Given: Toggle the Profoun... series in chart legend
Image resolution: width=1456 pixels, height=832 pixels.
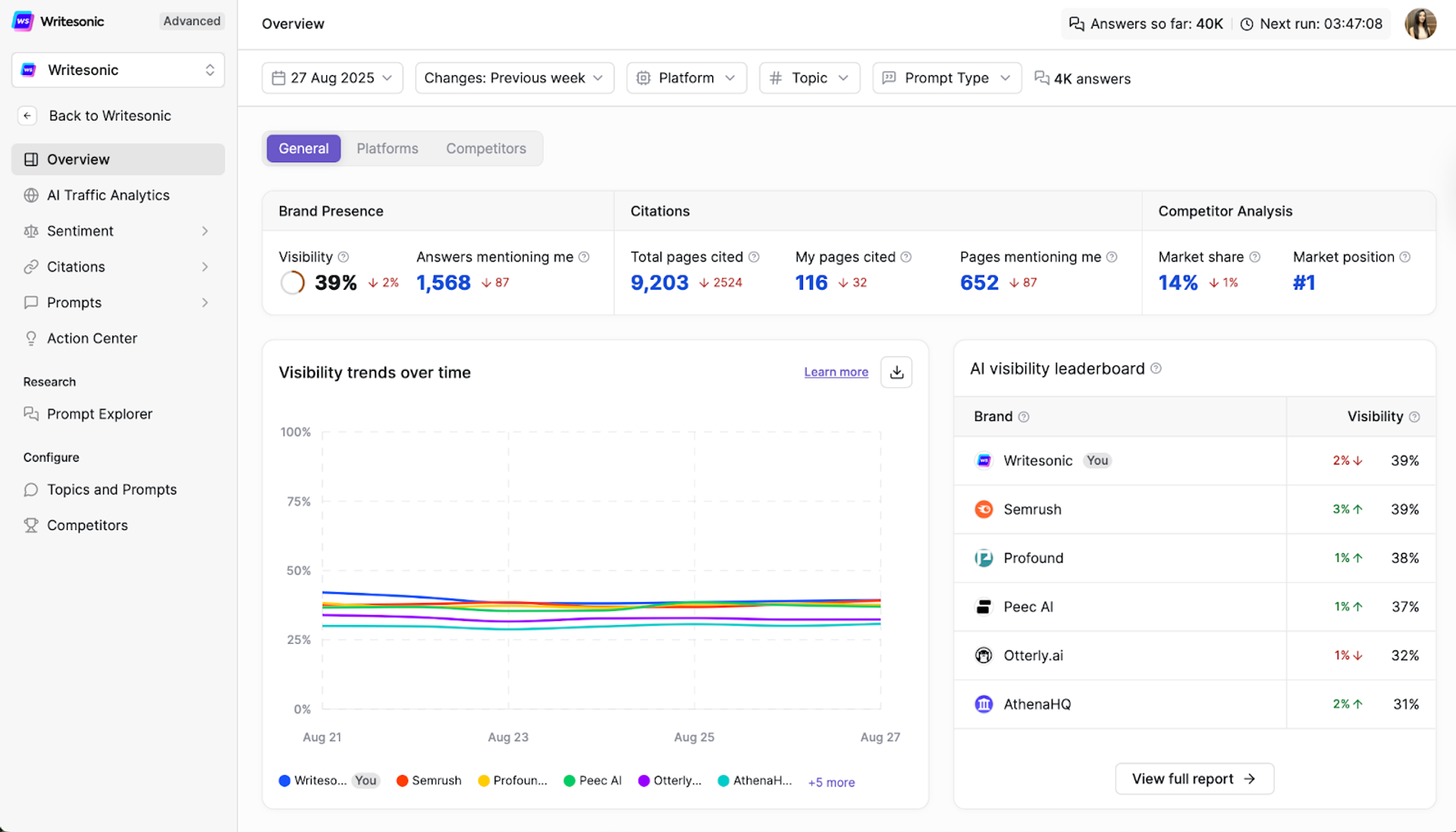Looking at the screenshot, I should click(x=513, y=780).
